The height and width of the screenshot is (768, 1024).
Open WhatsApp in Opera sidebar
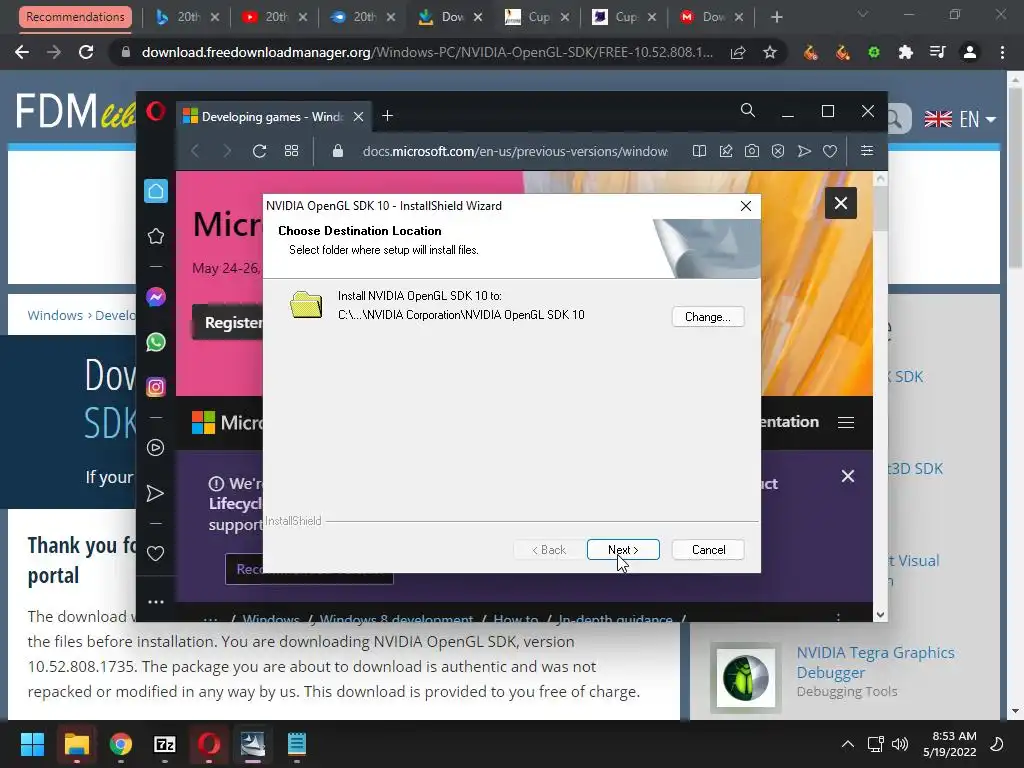[x=155, y=342]
